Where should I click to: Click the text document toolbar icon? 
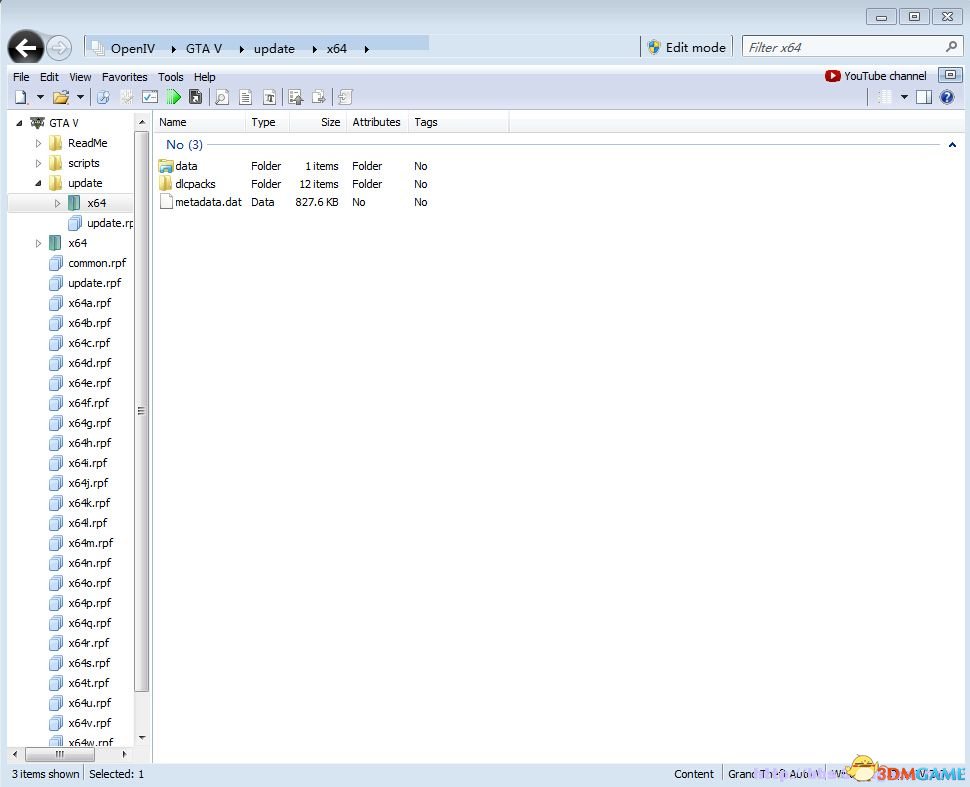246,97
